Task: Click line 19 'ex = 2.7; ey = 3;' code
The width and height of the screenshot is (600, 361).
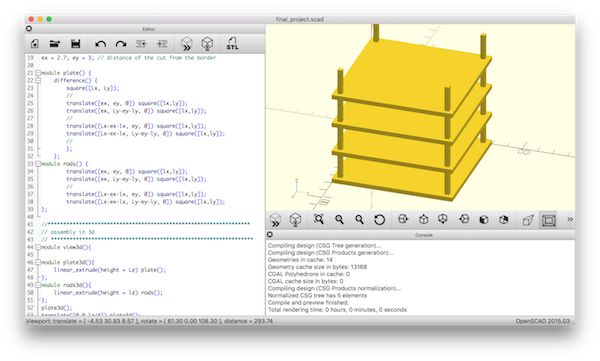Action: point(128,58)
